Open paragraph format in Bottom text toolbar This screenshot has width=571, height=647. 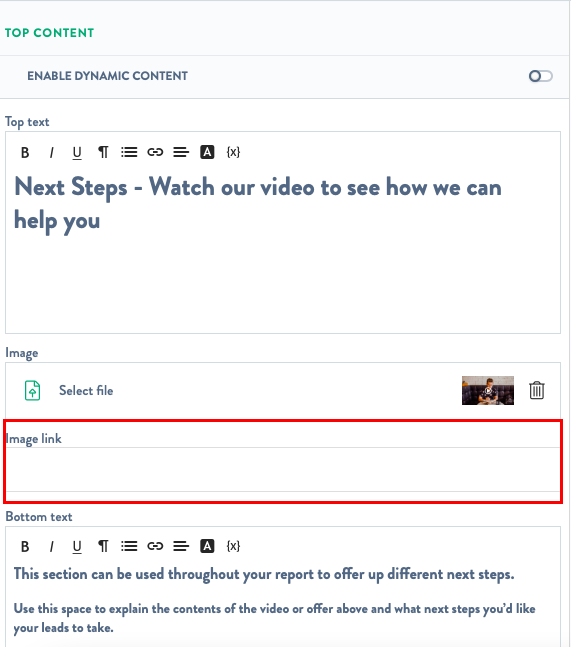click(x=103, y=546)
